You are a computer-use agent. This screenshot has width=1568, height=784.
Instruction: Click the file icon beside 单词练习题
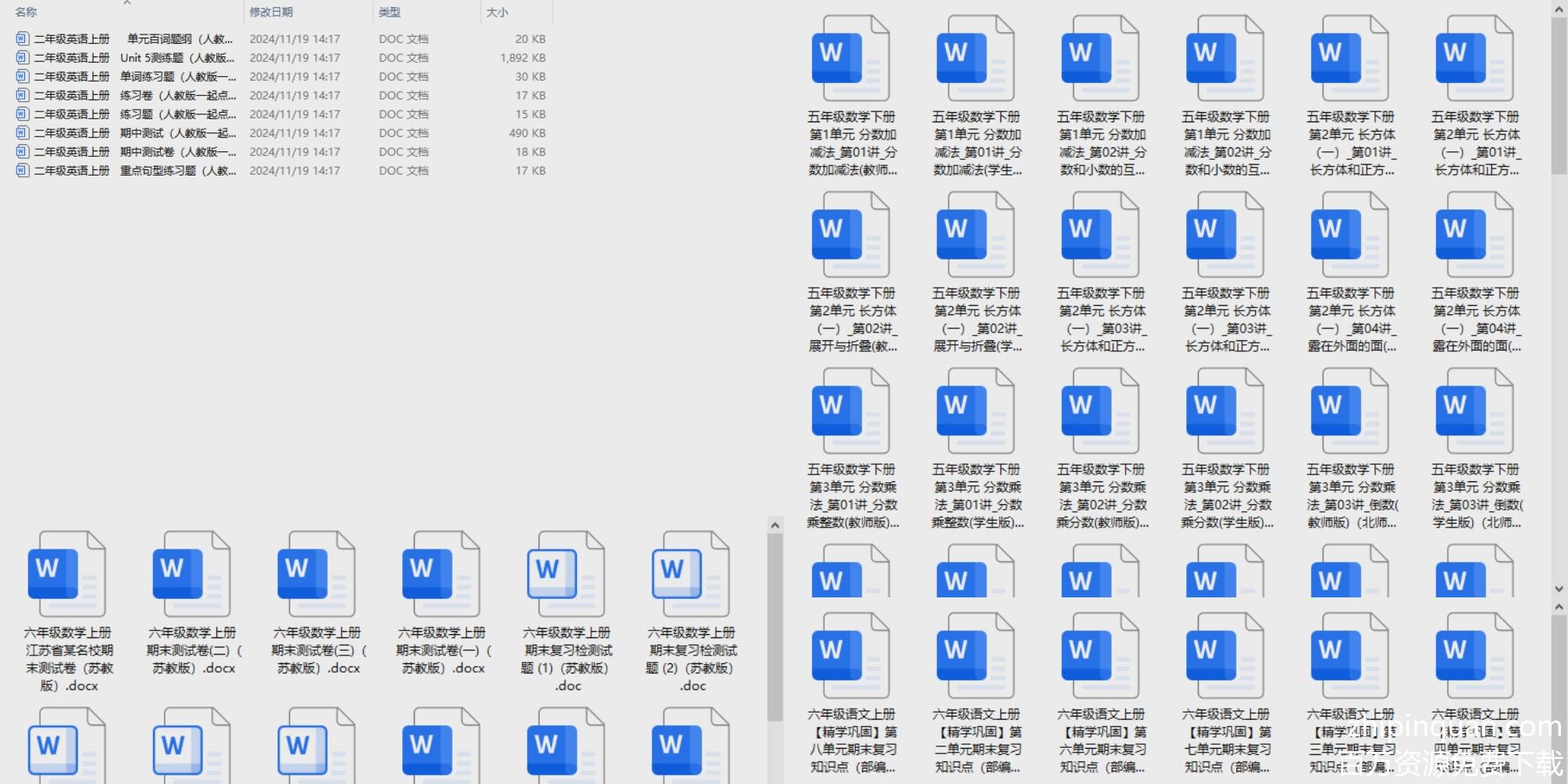[23, 76]
